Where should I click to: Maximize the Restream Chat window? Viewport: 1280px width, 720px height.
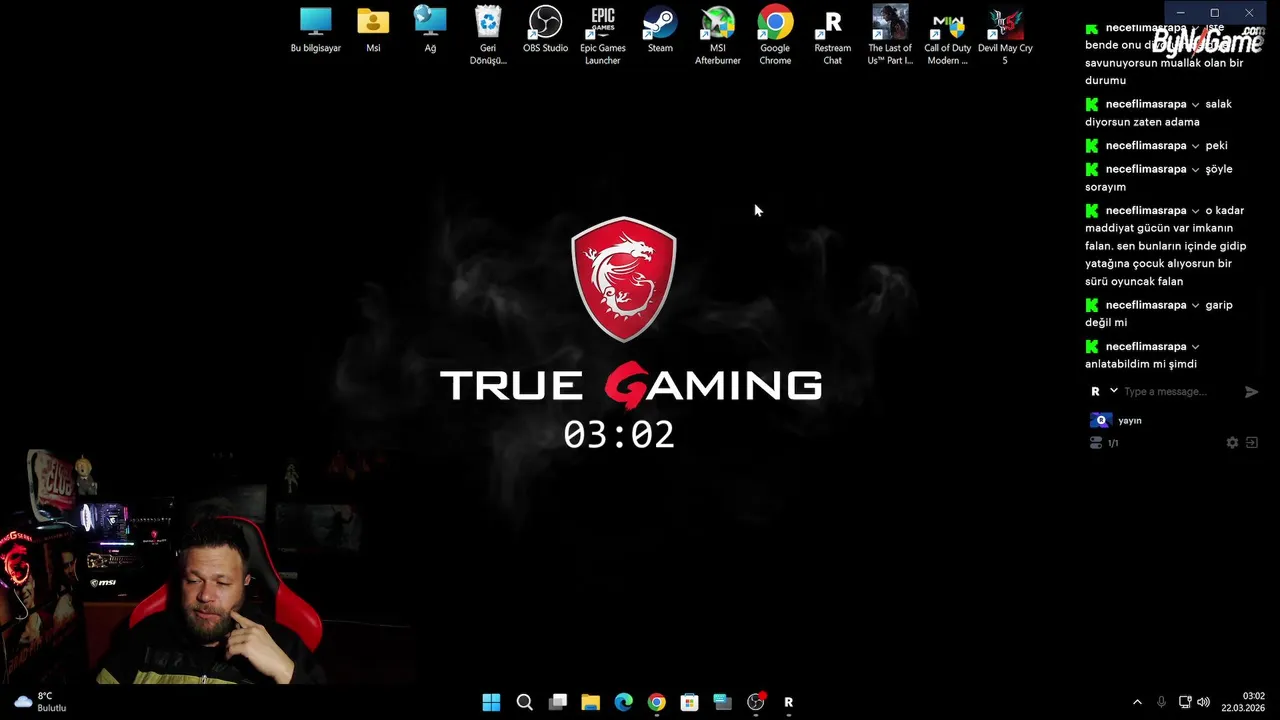click(x=1214, y=13)
